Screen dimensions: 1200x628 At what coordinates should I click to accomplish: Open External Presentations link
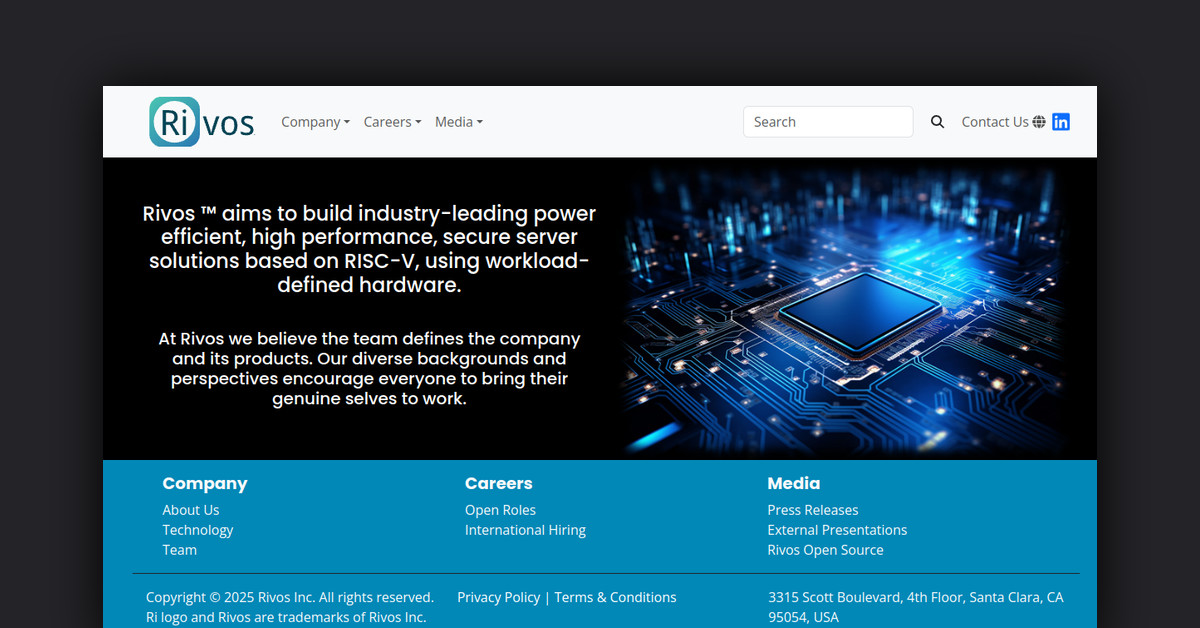click(x=837, y=530)
